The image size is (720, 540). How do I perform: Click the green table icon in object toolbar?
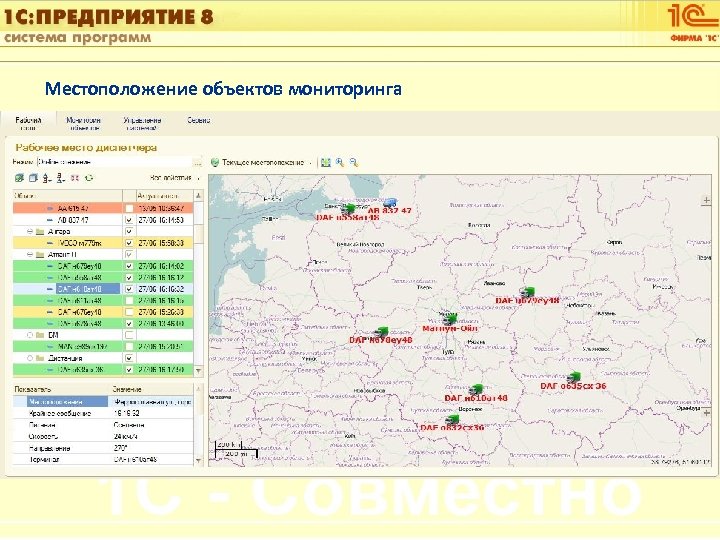click(19, 178)
